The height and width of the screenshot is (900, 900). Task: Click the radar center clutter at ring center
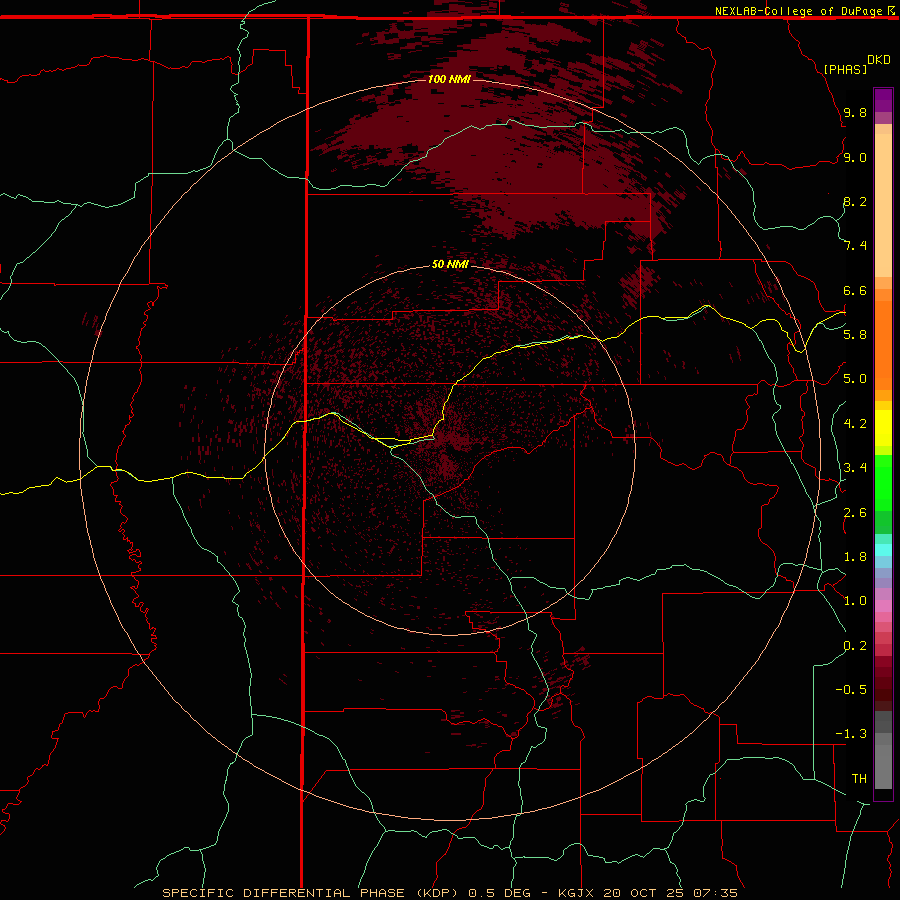451,449
